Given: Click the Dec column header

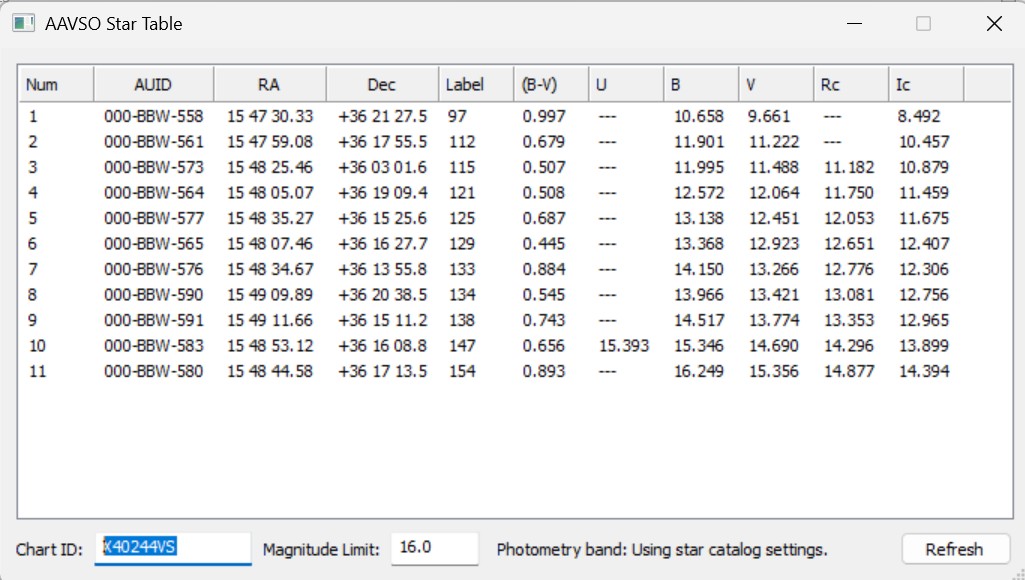Looking at the screenshot, I should point(382,85).
